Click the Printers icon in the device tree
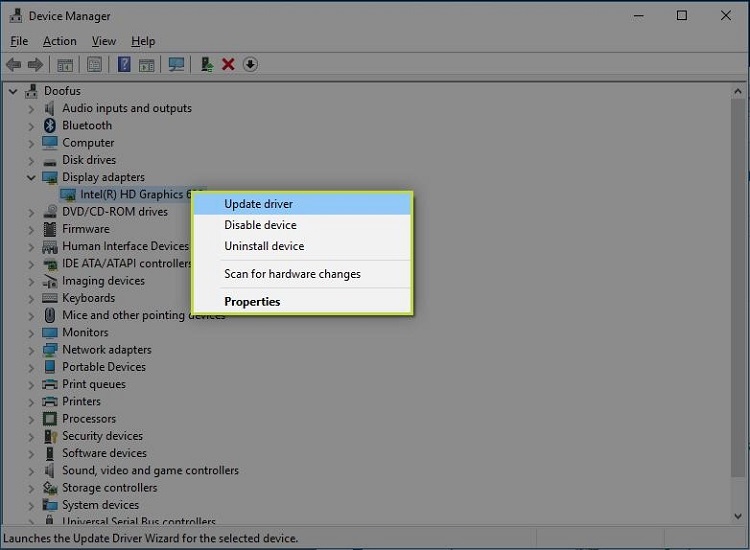Screen dimensions: 750x550 pos(50,401)
